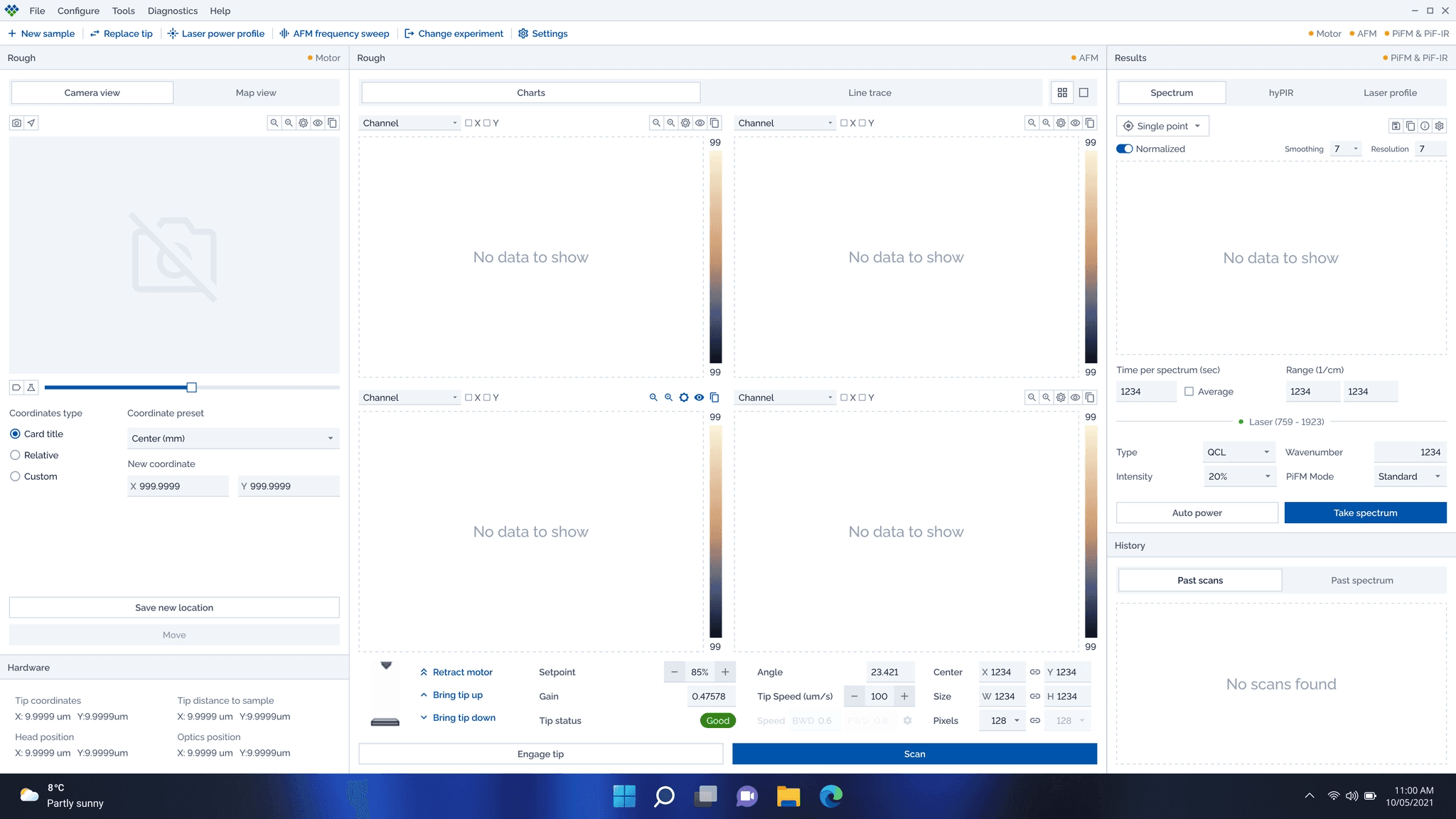Viewport: 1456px width, 819px height.
Task: Click the camera zoom slider handle
Action: click(191, 387)
